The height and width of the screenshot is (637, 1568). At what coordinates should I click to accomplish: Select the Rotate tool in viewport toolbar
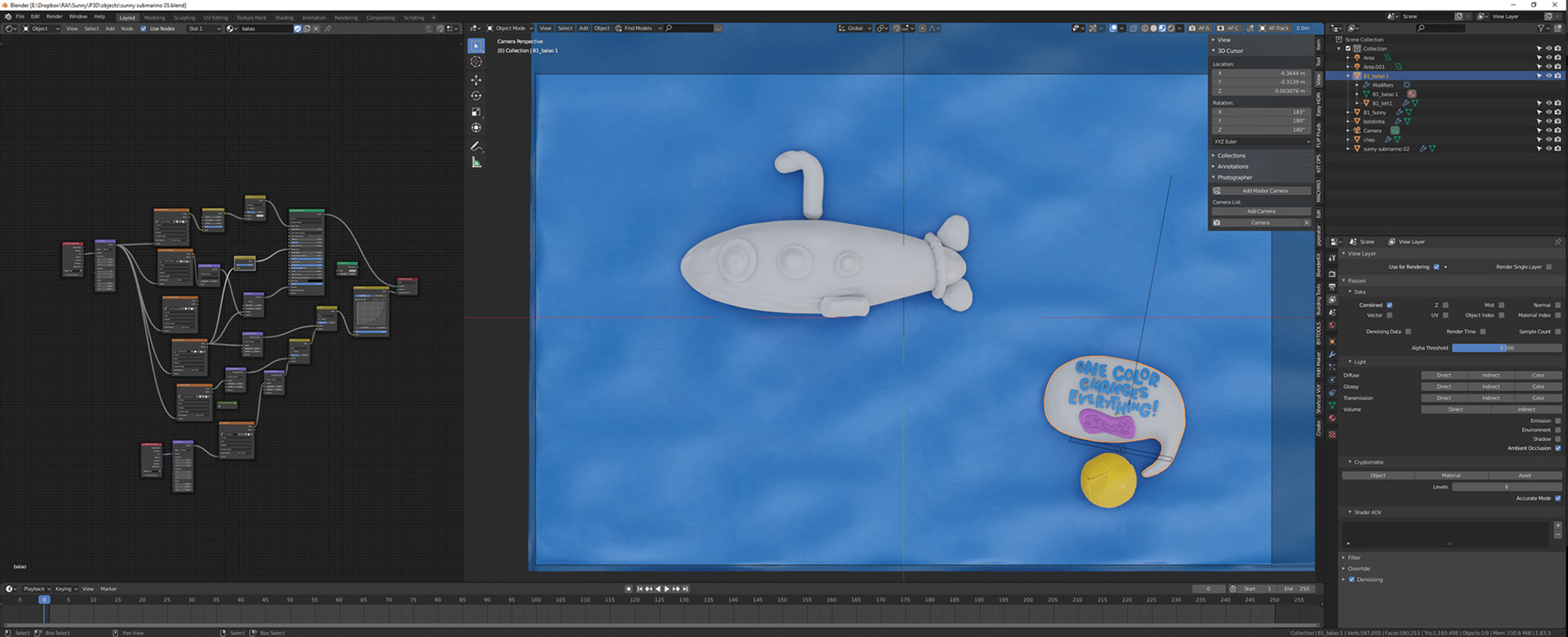476,96
